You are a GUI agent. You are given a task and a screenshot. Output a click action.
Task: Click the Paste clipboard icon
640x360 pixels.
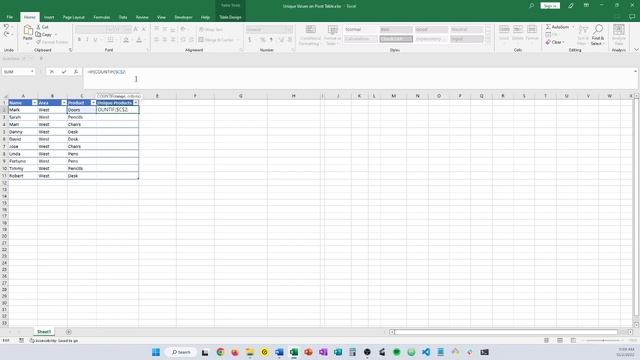[x=27, y=30]
